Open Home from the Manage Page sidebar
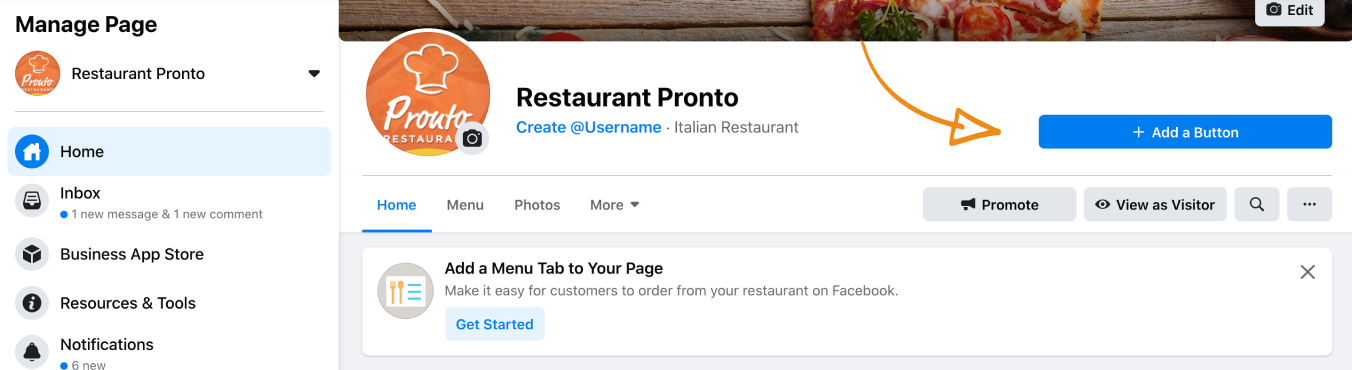 [169, 152]
